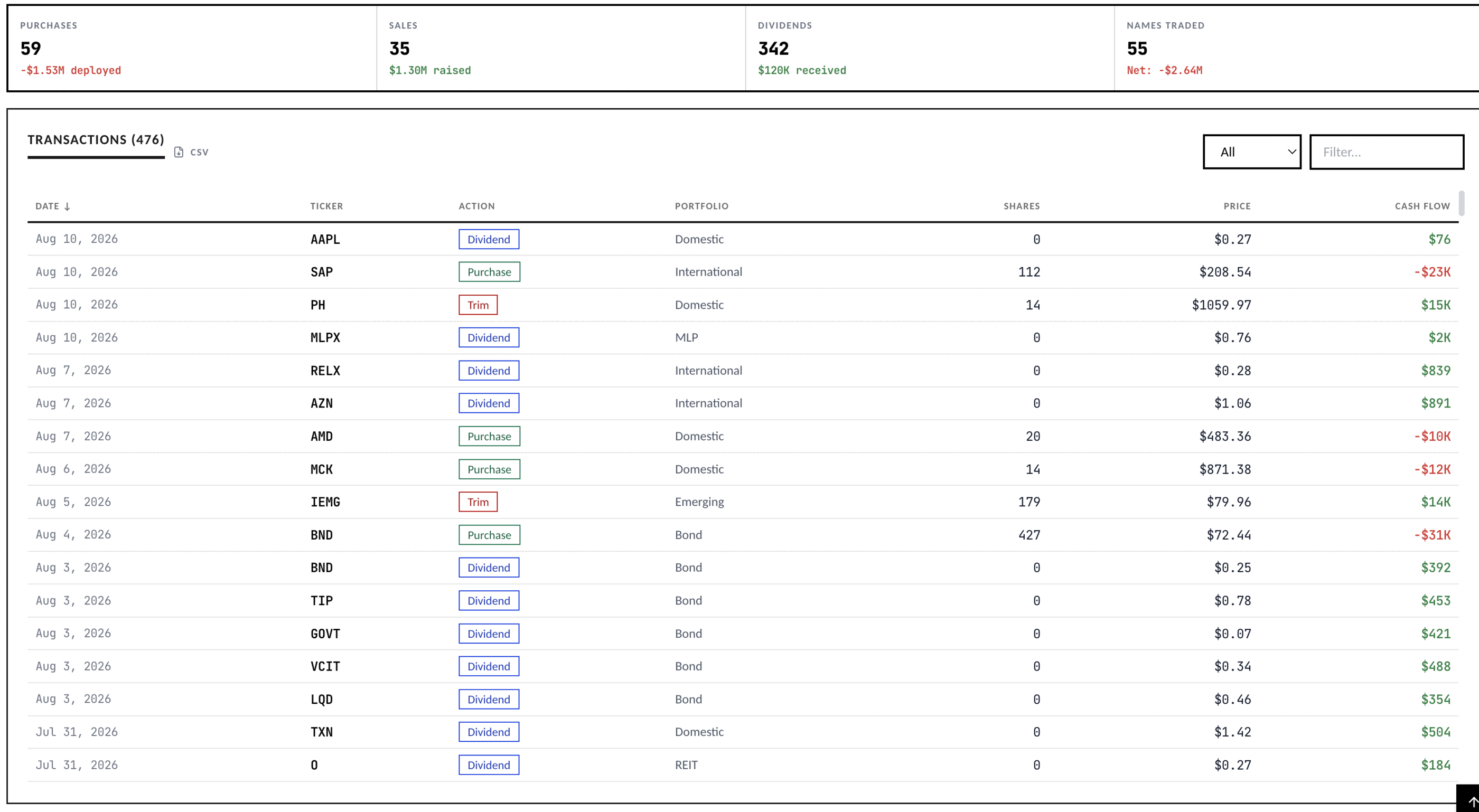Click the Dividends summary card
This screenshot has width=1479, height=812.
(930, 48)
